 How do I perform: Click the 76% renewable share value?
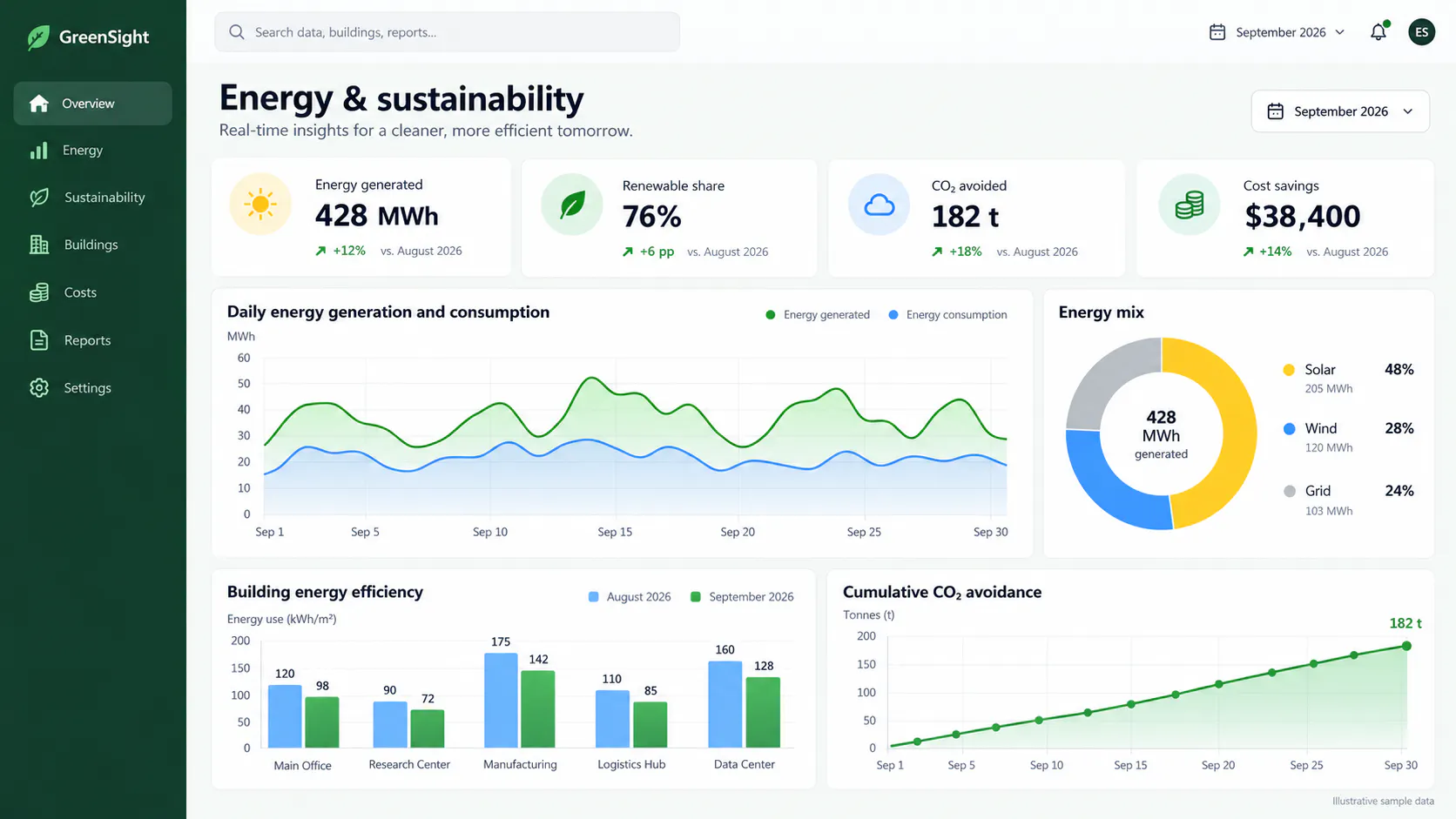tap(651, 217)
